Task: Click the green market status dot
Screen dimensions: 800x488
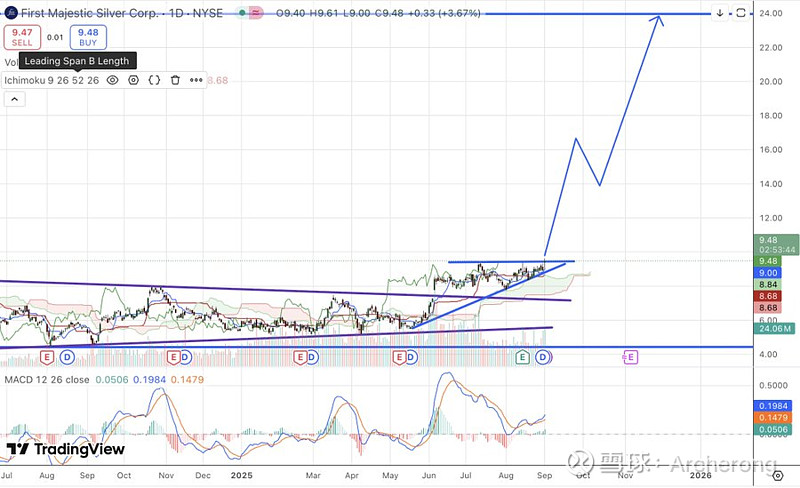Action: (x=242, y=13)
